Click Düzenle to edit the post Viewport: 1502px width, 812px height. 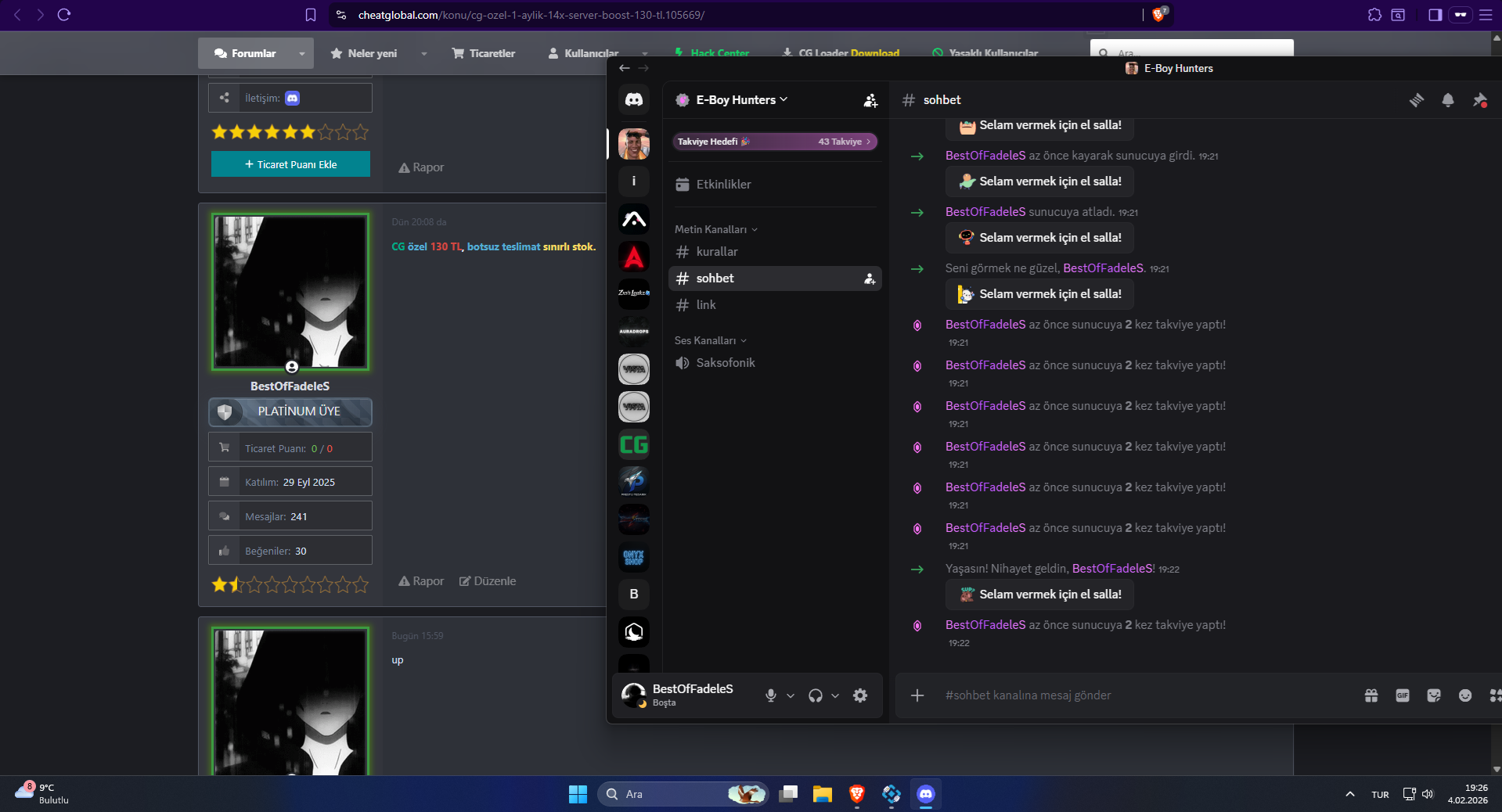[488, 581]
